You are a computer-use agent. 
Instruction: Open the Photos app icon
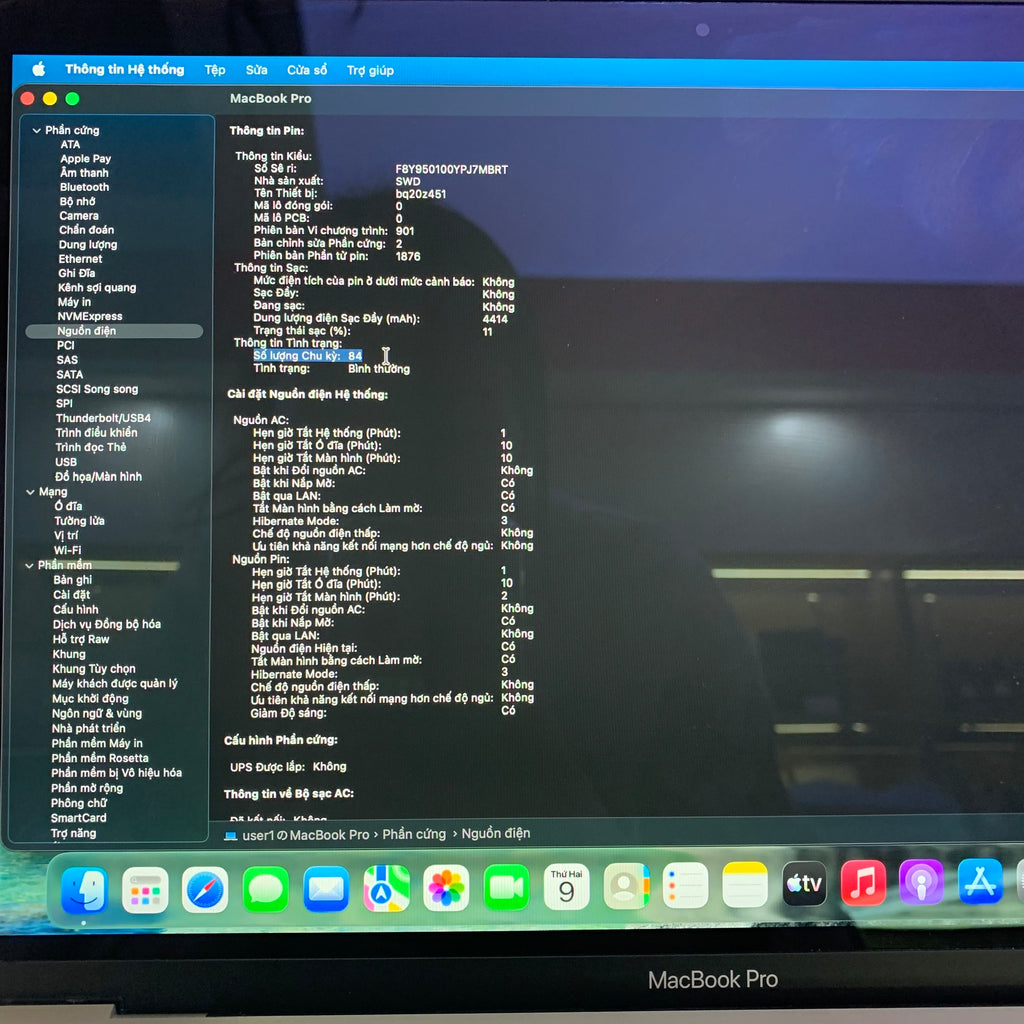coord(446,888)
